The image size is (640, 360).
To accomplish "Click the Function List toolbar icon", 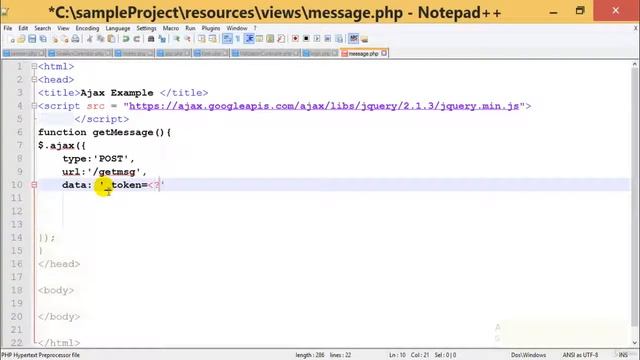I will 281,39.
